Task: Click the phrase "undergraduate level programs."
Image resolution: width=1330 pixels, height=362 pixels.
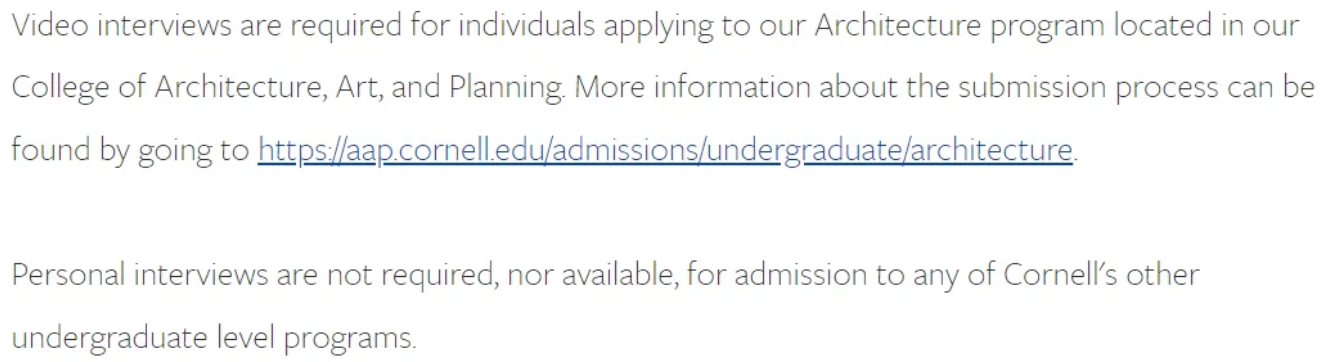Action: 213,338
